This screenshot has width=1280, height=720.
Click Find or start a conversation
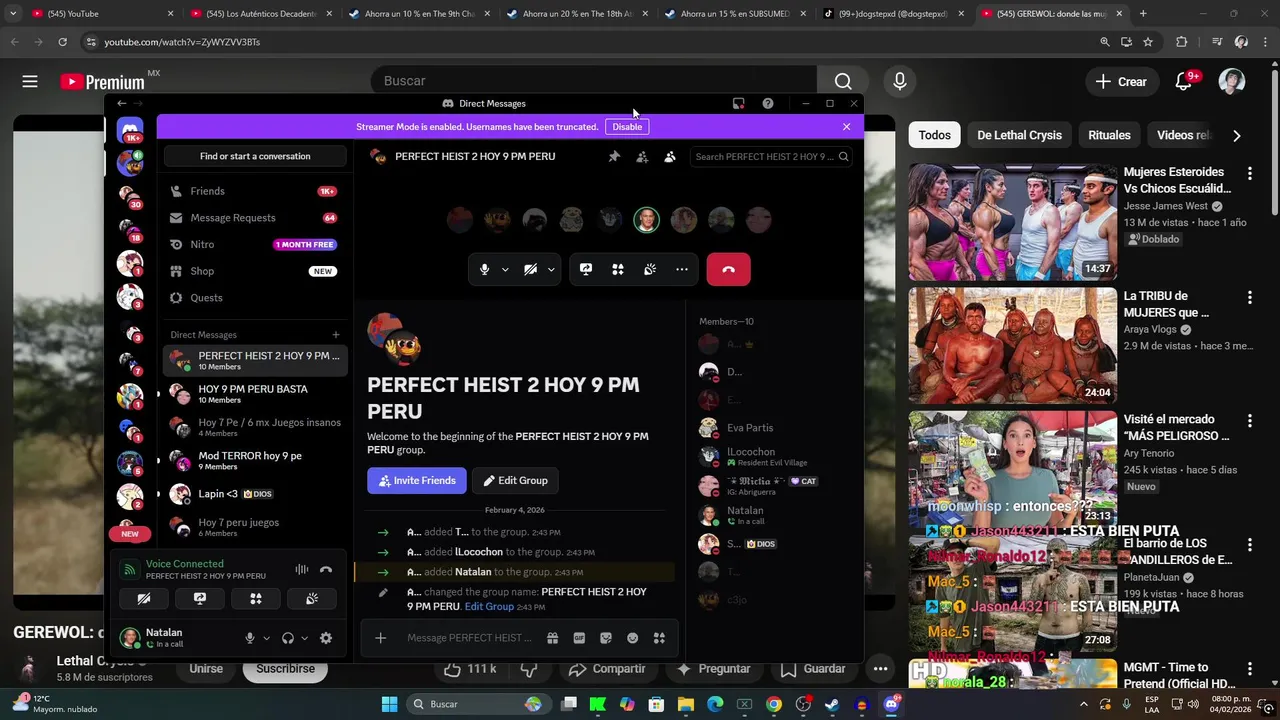(x=255, y=156)
